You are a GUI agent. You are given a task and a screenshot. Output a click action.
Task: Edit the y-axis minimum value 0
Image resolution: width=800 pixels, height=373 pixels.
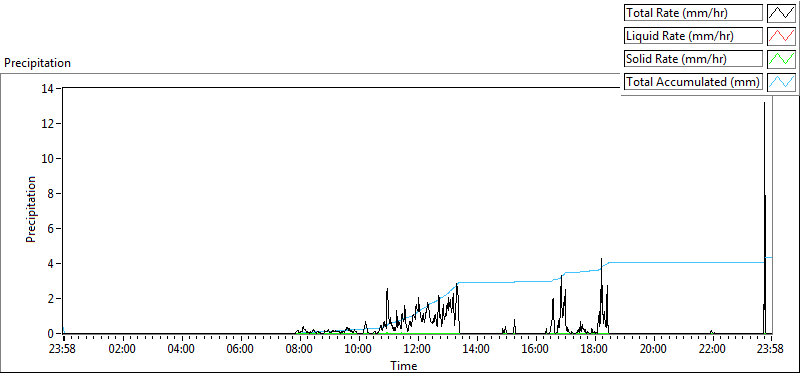(x=52, y=334)
